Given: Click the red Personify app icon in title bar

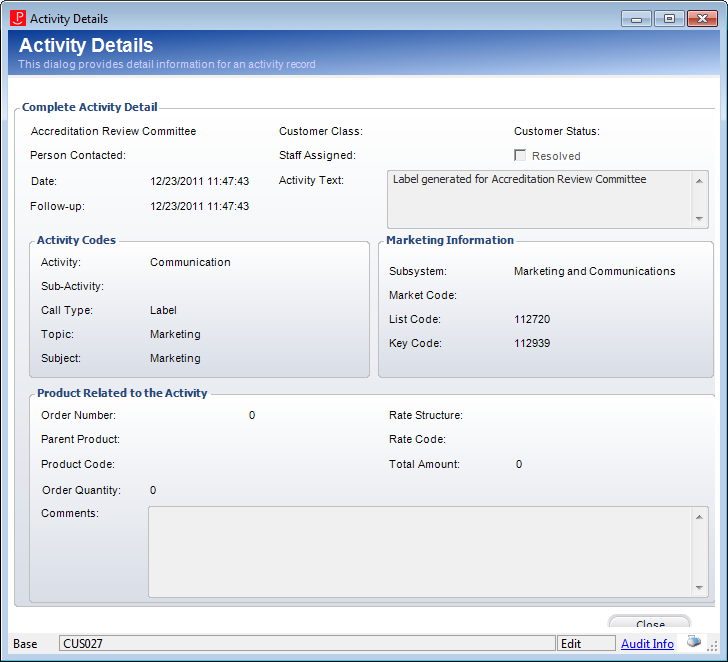Looking at the screenshot, I should pos(18,18).
